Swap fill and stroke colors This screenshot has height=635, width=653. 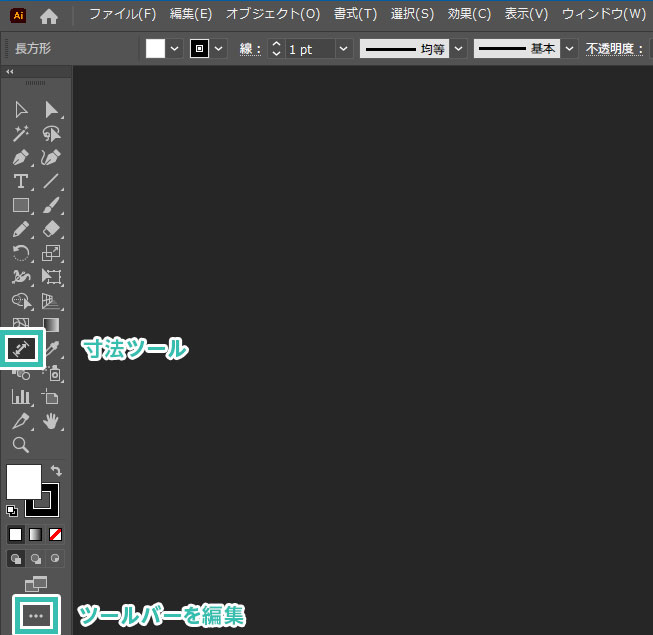pyautogui.click(x=56, y=471)
